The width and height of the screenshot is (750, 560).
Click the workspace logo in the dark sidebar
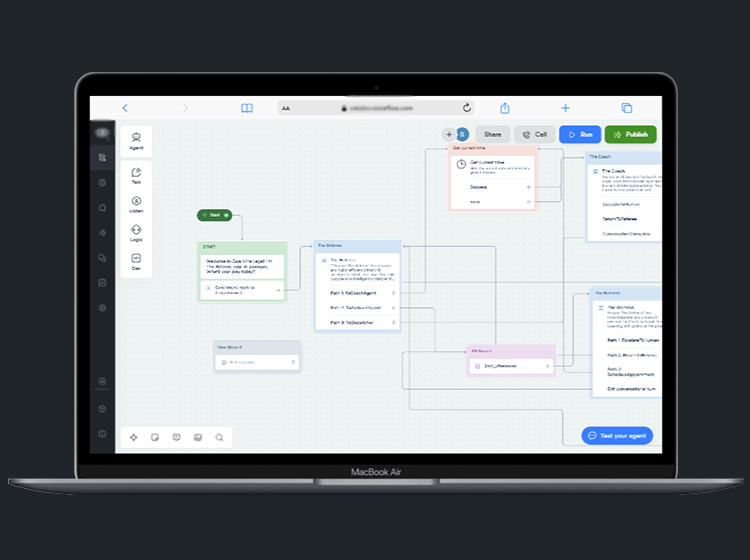click(x=102, y=132)
